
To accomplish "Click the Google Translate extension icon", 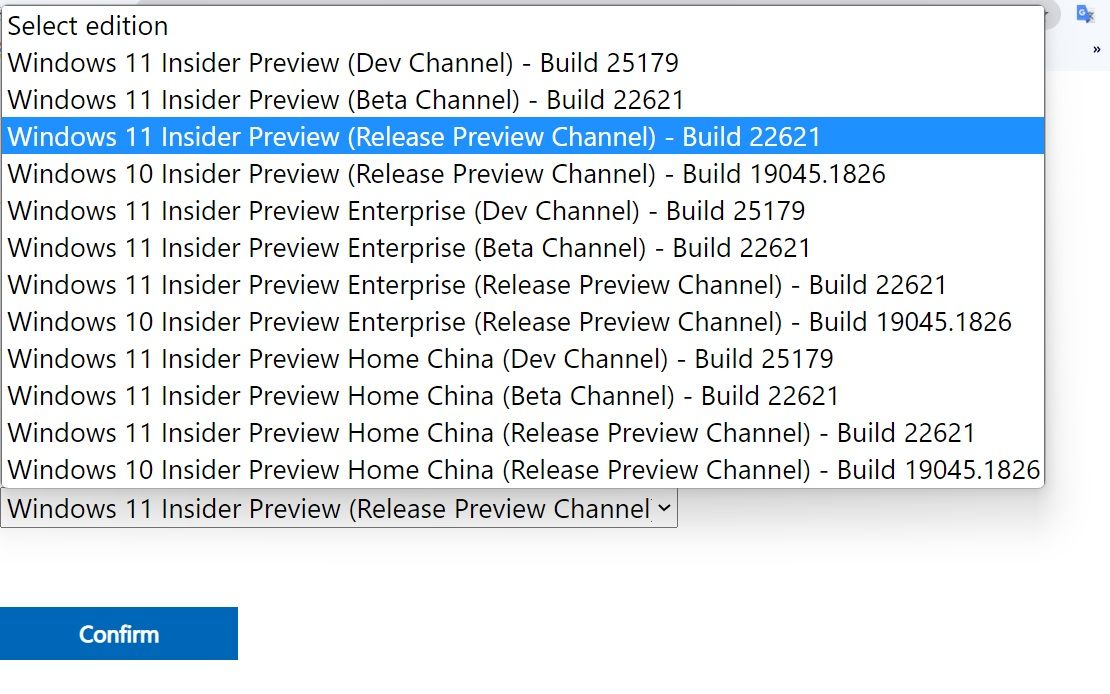I will coord(1085,14).
